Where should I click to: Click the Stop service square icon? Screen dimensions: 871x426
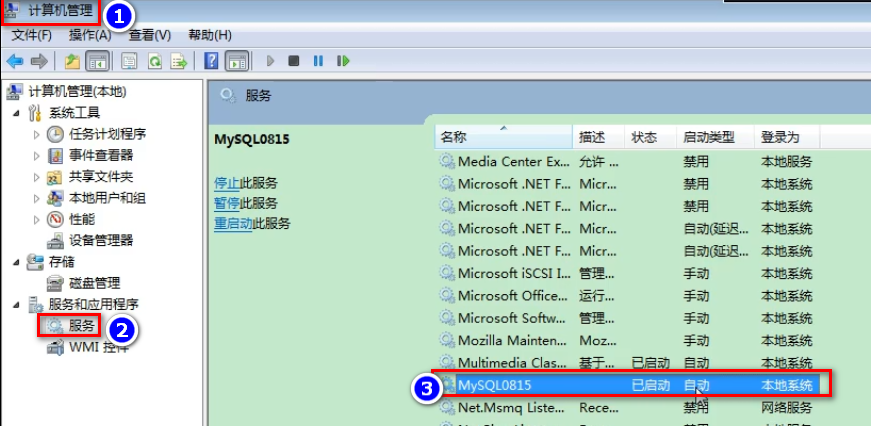[x=294, y=61]
